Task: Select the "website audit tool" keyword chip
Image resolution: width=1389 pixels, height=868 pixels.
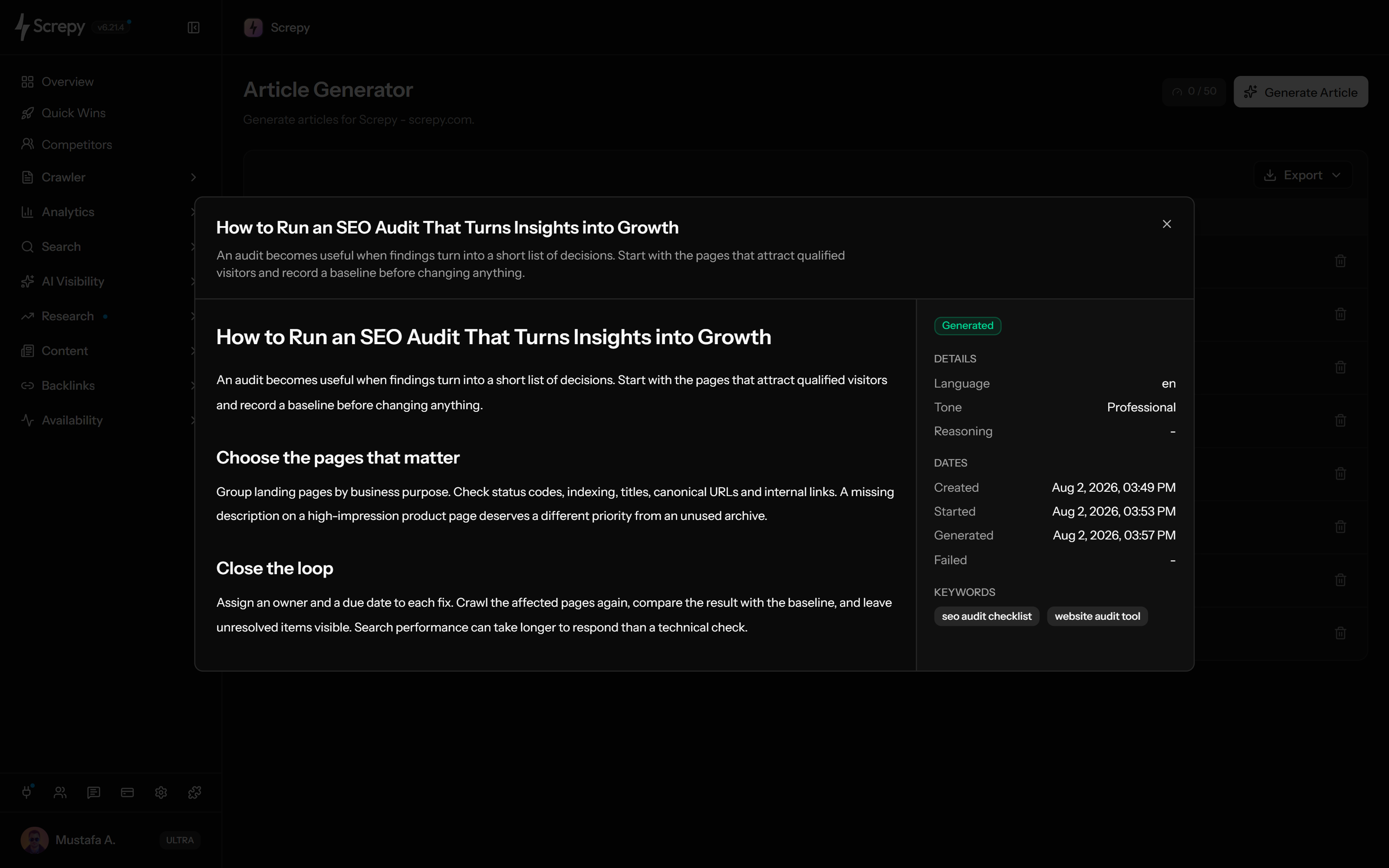Action: (1097, 616)
